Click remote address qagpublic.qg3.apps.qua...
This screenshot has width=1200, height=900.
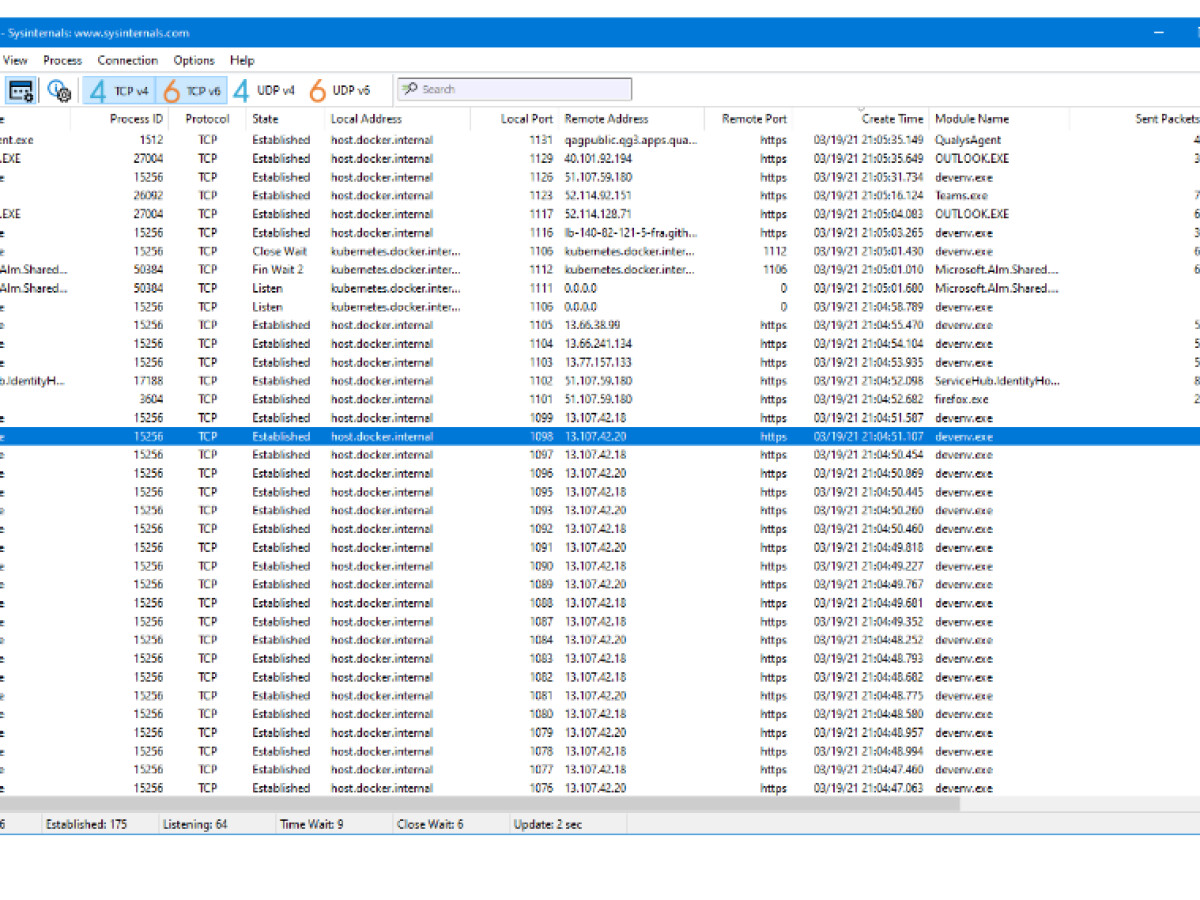(x=631, y=140)
